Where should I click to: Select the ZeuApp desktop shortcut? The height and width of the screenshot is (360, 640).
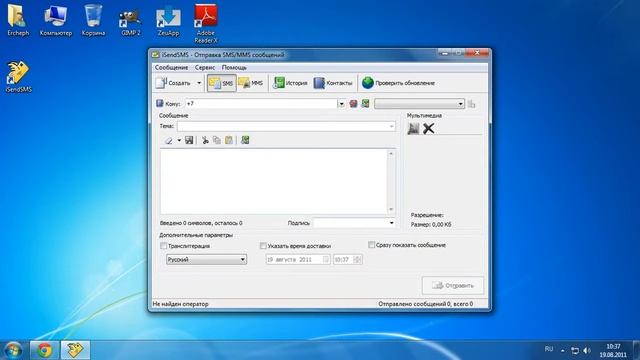click(168, 22)
